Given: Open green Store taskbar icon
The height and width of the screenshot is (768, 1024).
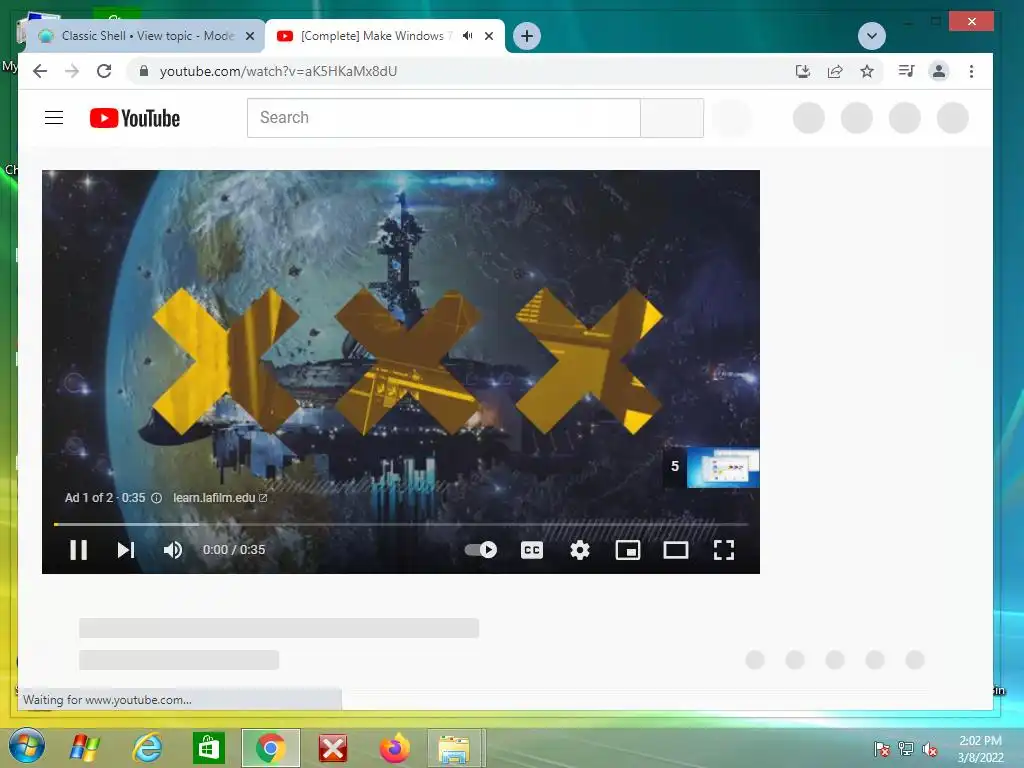Looking at the screenshot, I should click(209, 748).
